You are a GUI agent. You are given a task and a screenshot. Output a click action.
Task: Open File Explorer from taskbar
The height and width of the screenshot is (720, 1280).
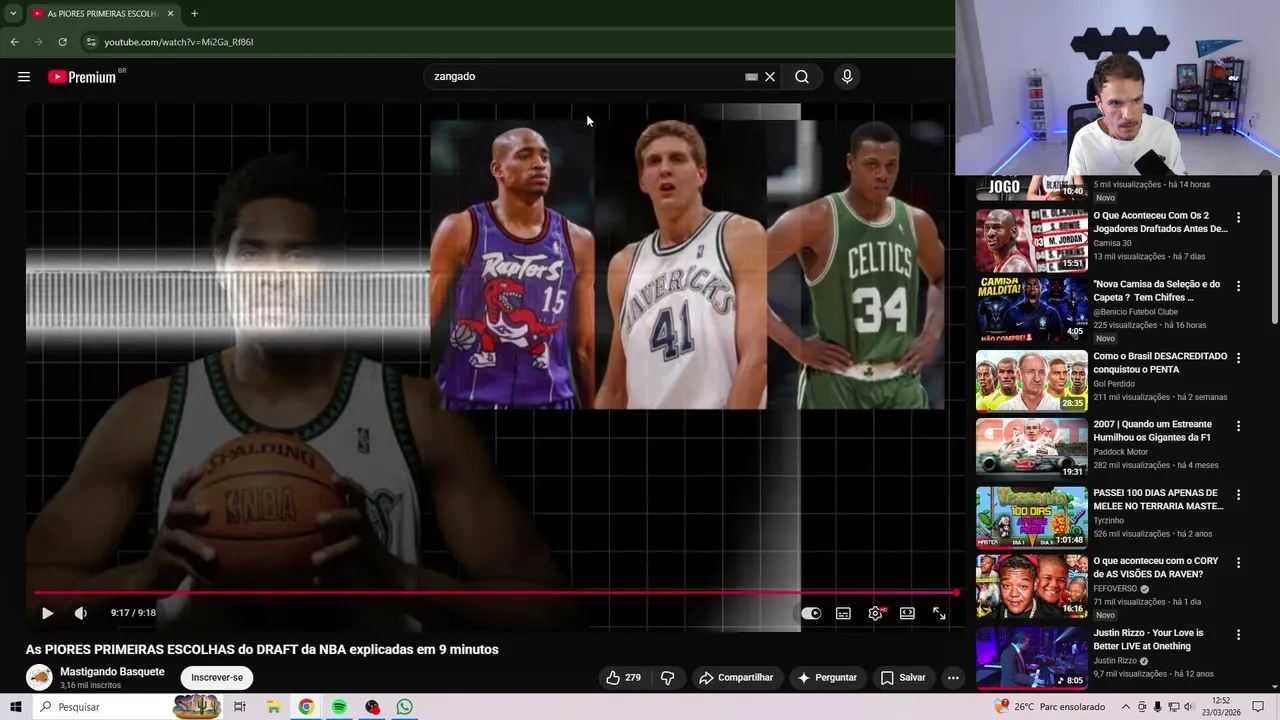(x=273, y=707)
